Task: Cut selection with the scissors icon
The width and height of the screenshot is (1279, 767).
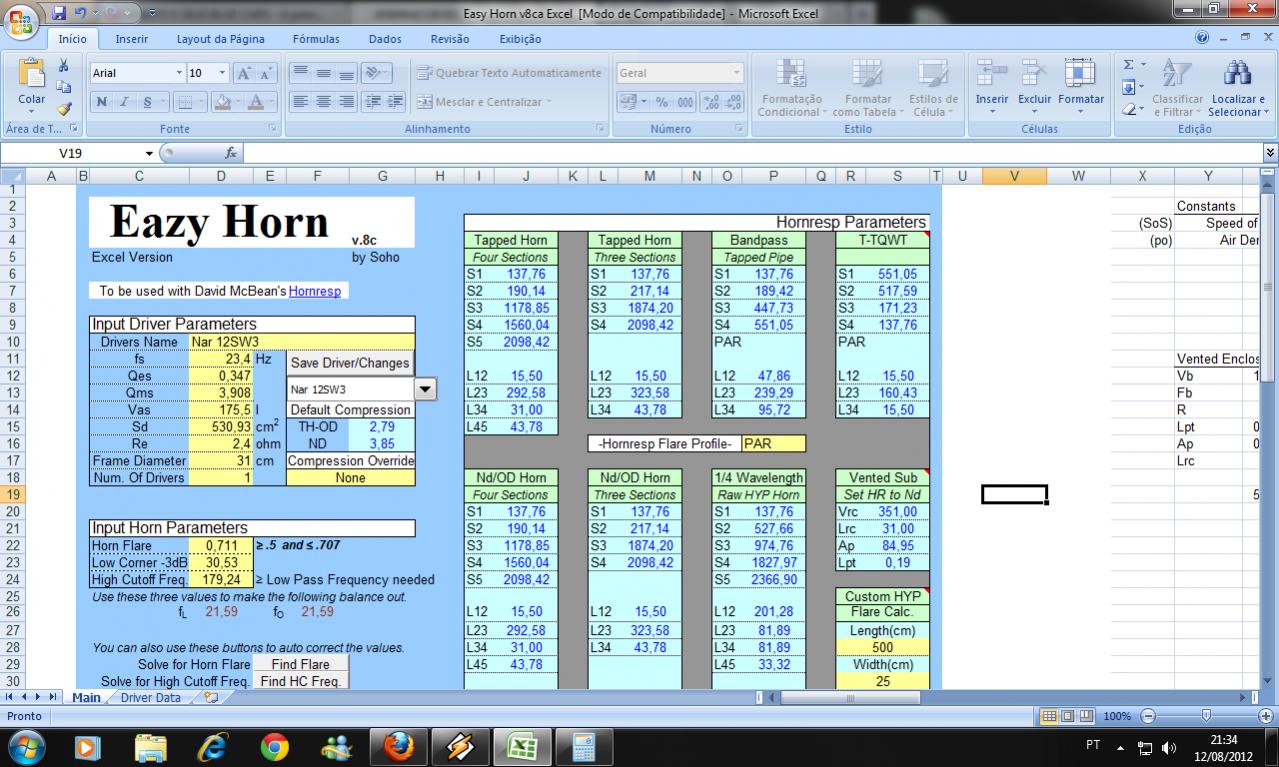Action: (63, 66)
